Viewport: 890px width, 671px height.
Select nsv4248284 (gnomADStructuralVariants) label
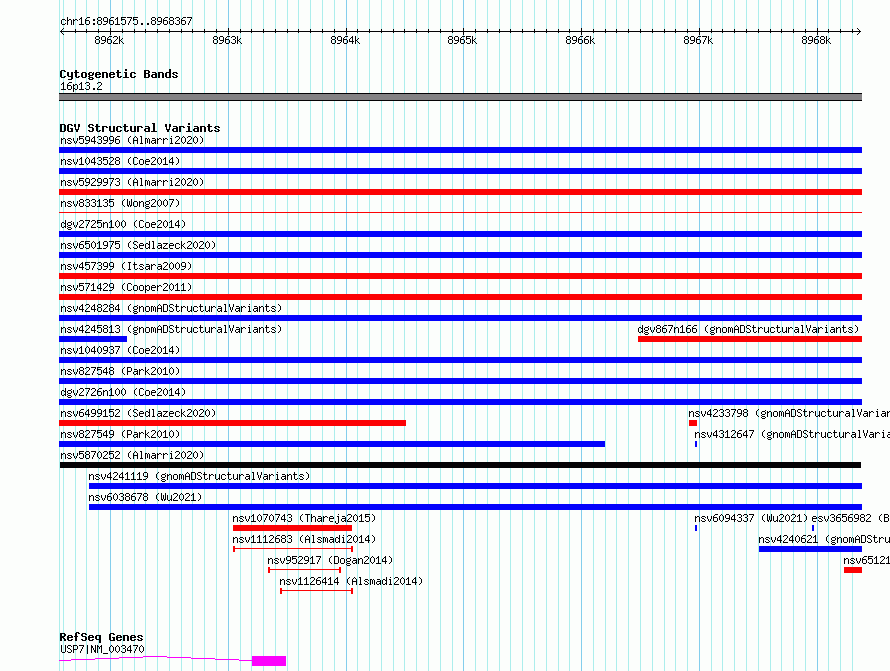(171, 308)
